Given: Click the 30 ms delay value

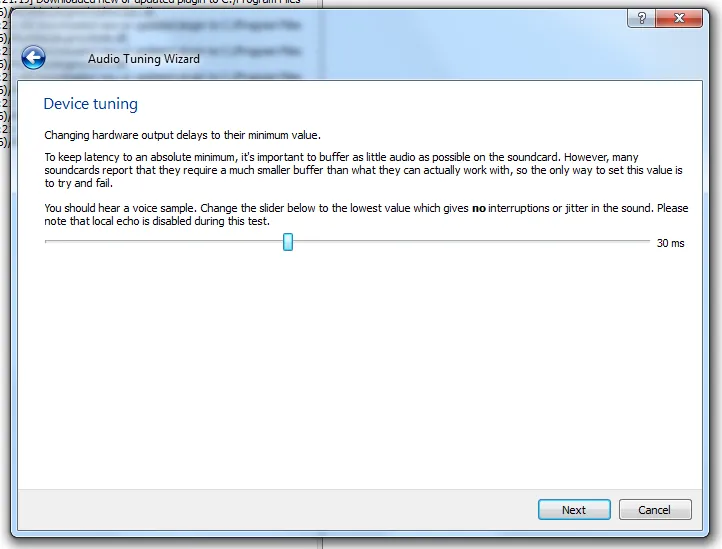Looking at the screenshot, I should click(x=670, y=243).
